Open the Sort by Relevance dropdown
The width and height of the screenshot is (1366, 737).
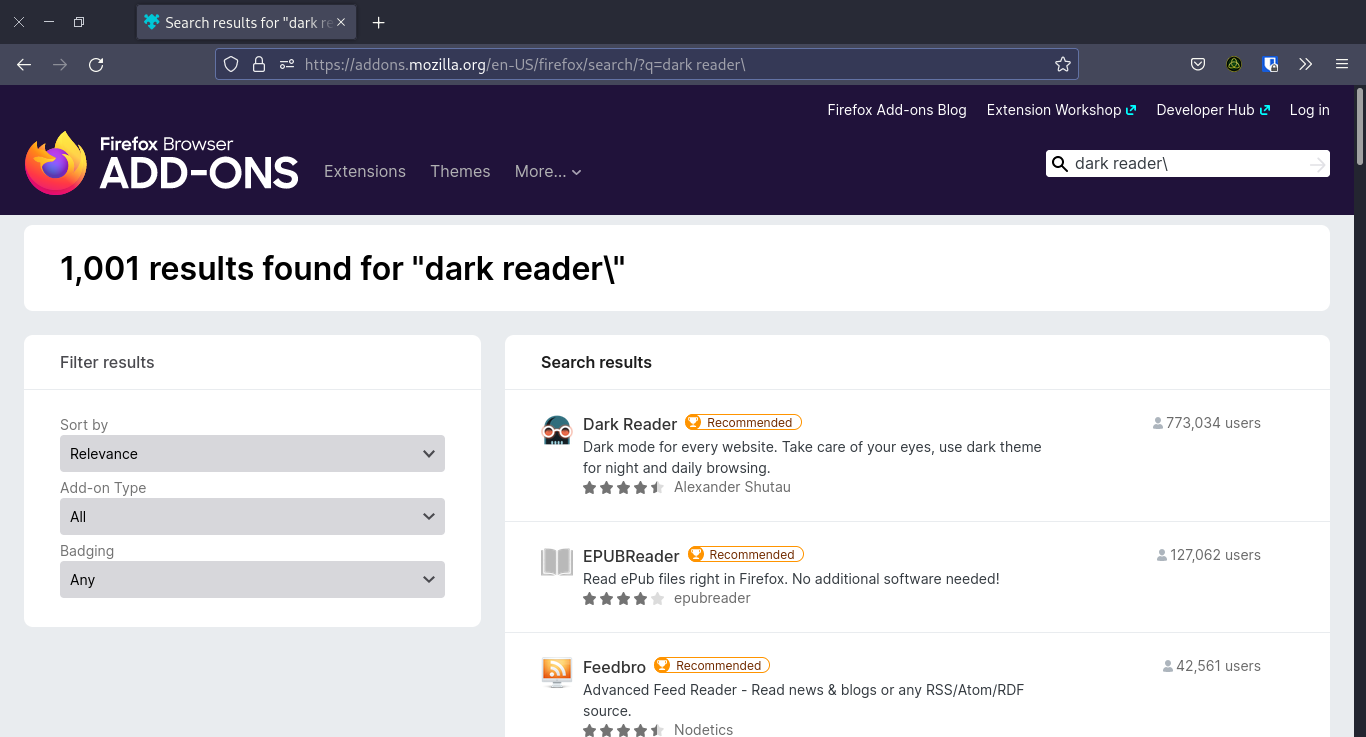[x=252, y=454]
